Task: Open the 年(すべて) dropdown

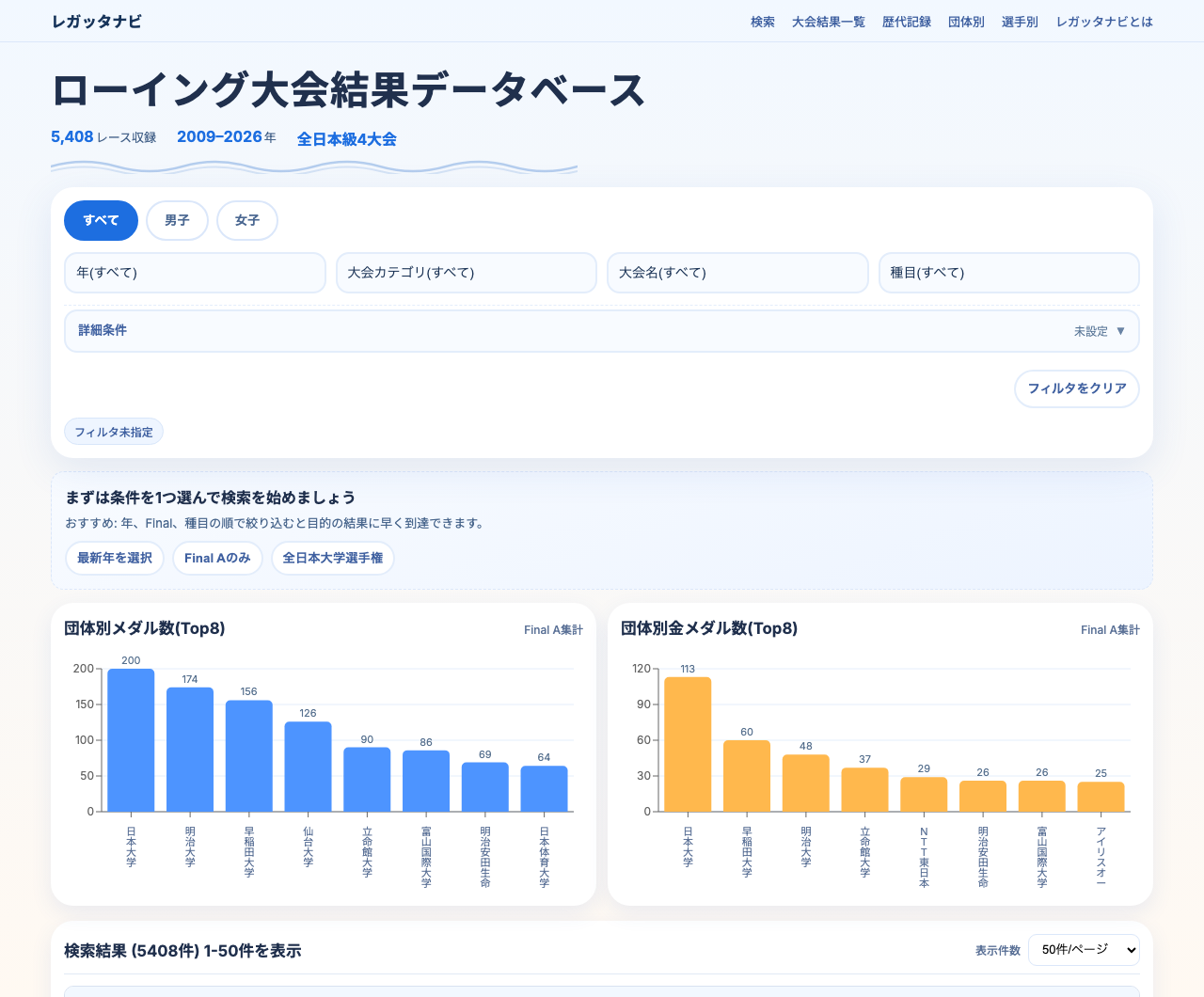Action: pyautogui.click(x=195, y=273)
